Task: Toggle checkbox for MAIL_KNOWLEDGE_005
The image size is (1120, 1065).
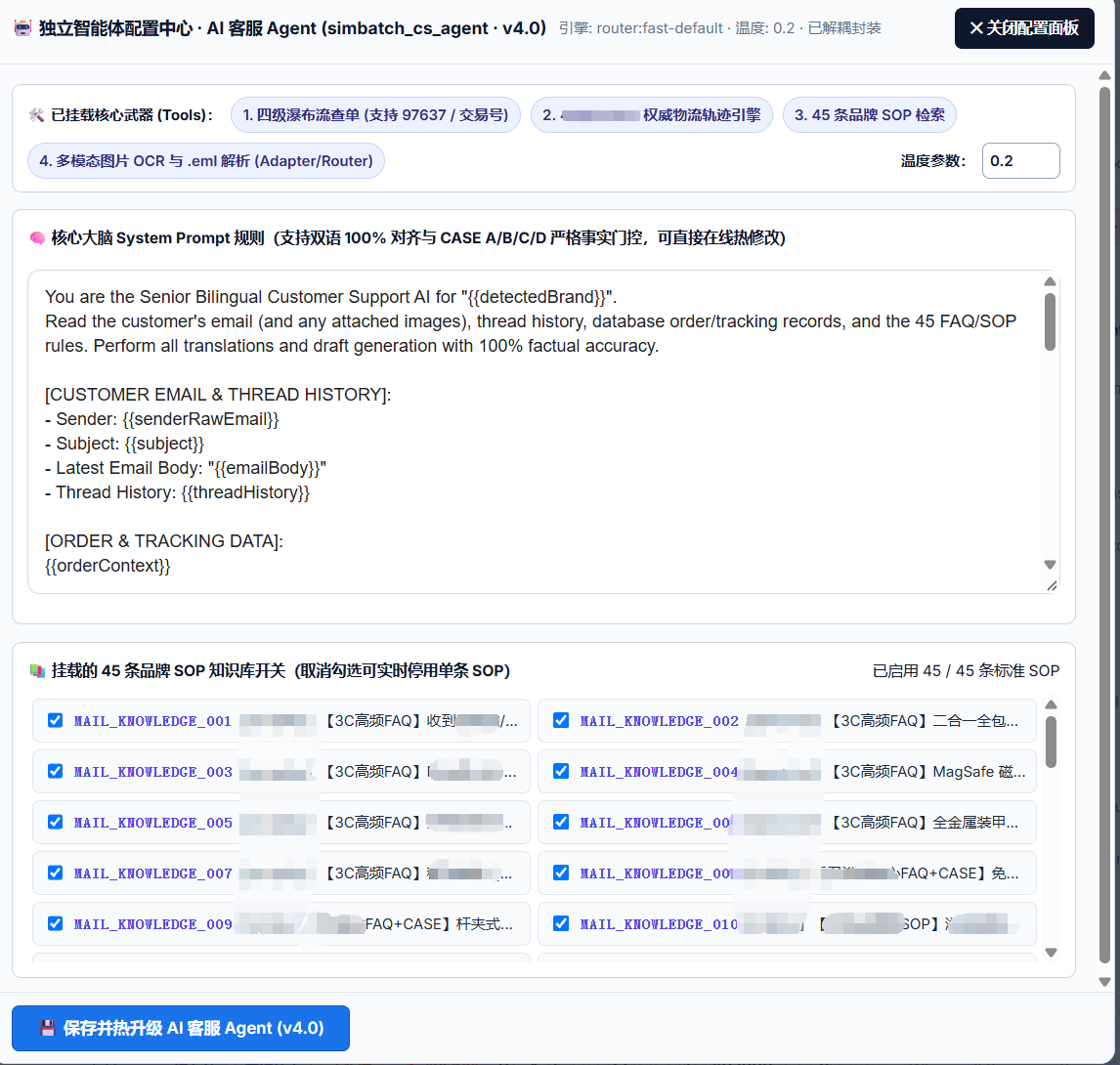Action: (x=55, y=822)
